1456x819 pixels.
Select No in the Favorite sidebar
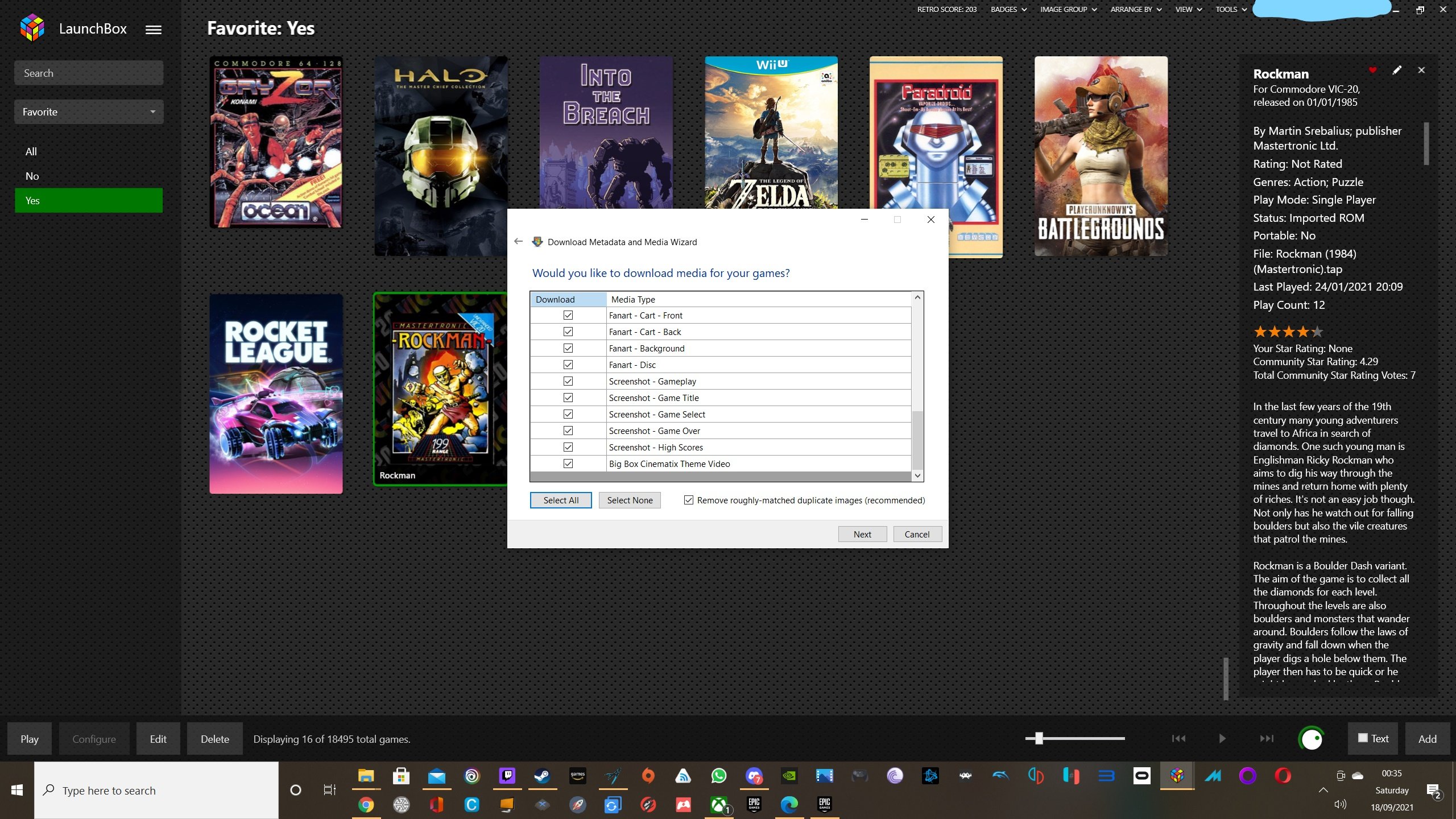[89, 176]
